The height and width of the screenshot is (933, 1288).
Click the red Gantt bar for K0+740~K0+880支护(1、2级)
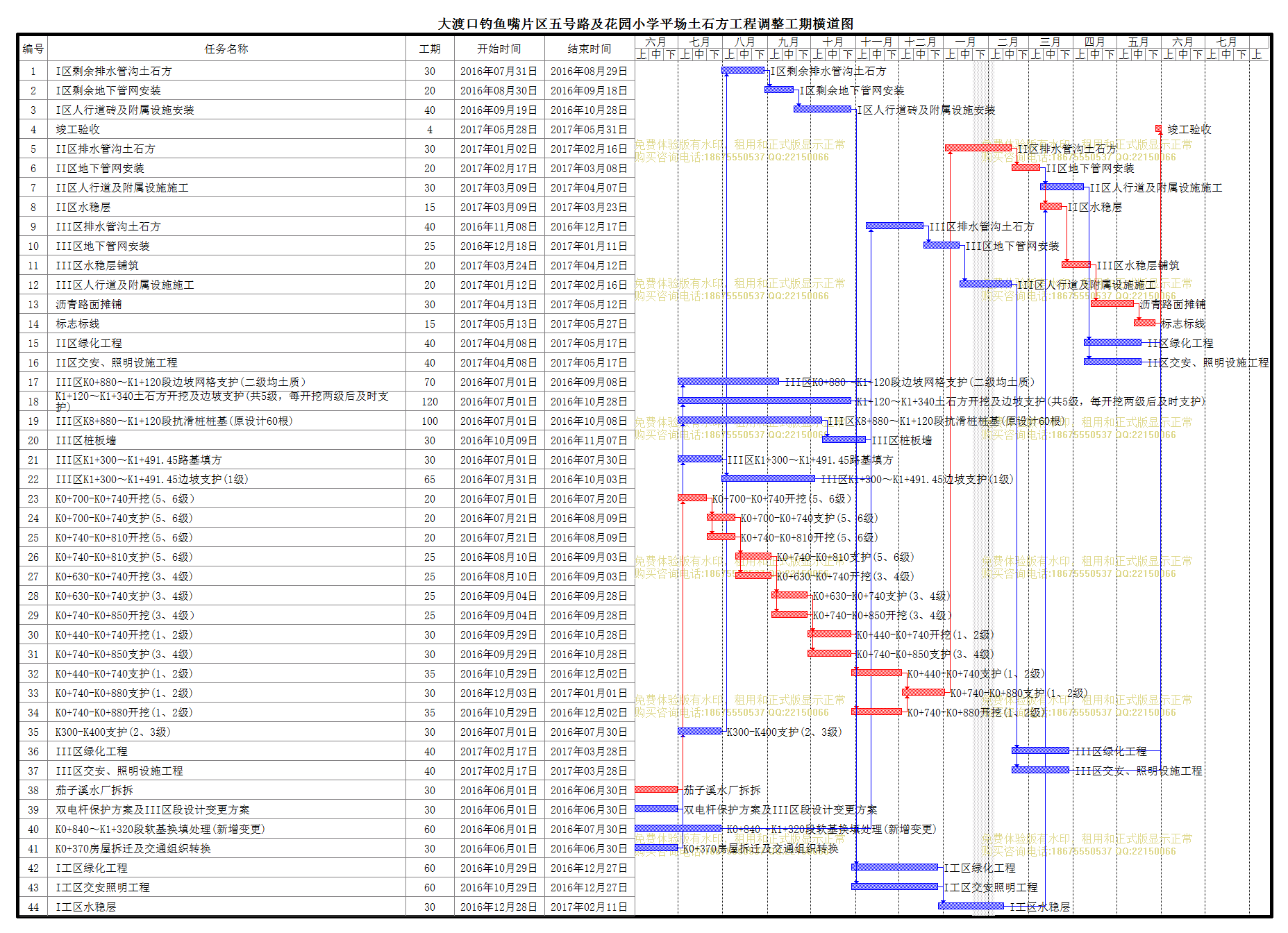923,692
